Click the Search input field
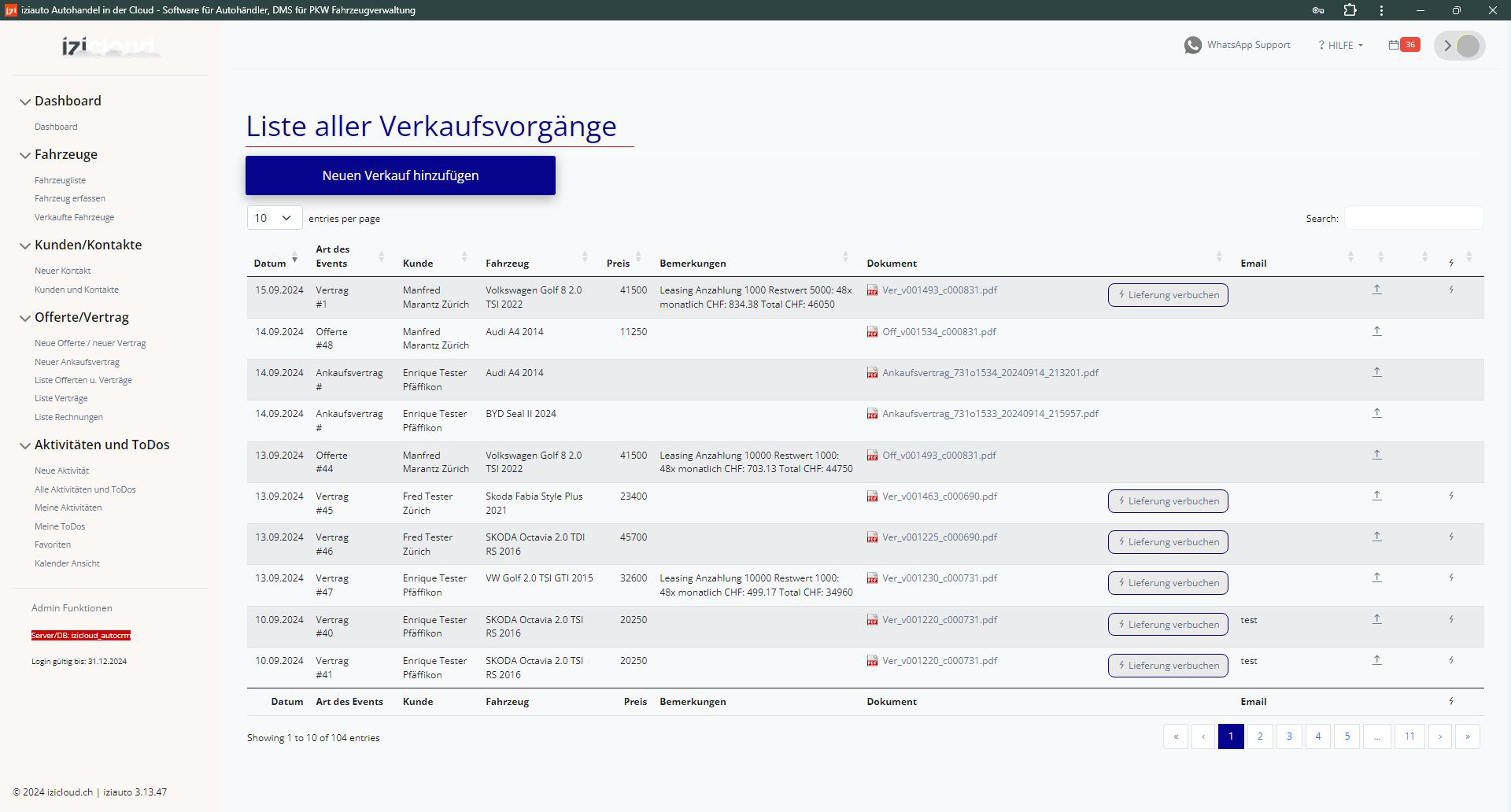This screenshot has height=812, width=1511. 1413,218
